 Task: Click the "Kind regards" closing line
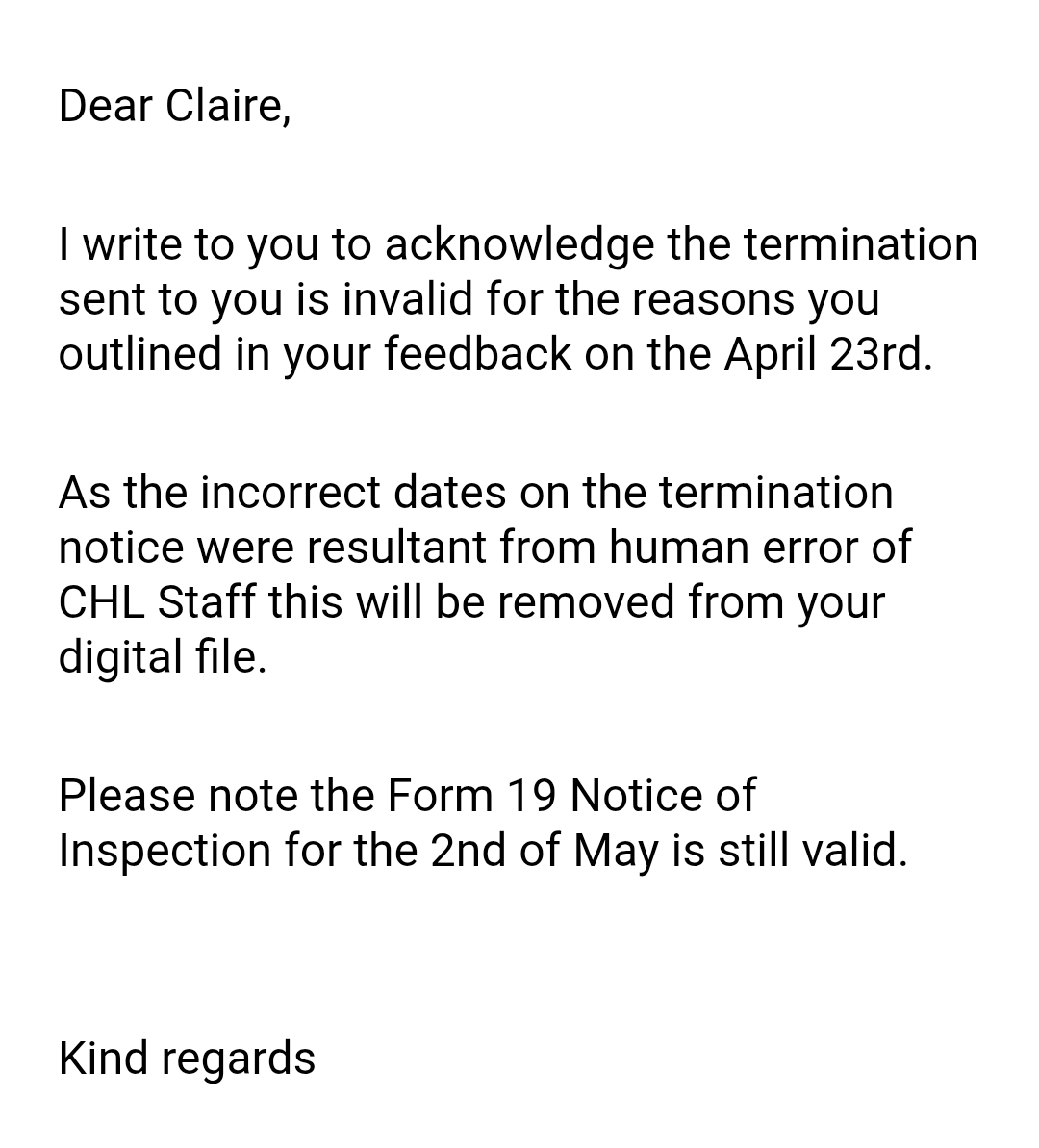187,1059
